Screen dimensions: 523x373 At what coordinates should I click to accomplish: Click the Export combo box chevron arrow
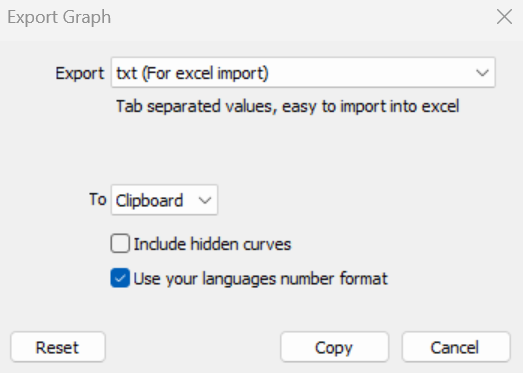482,73
